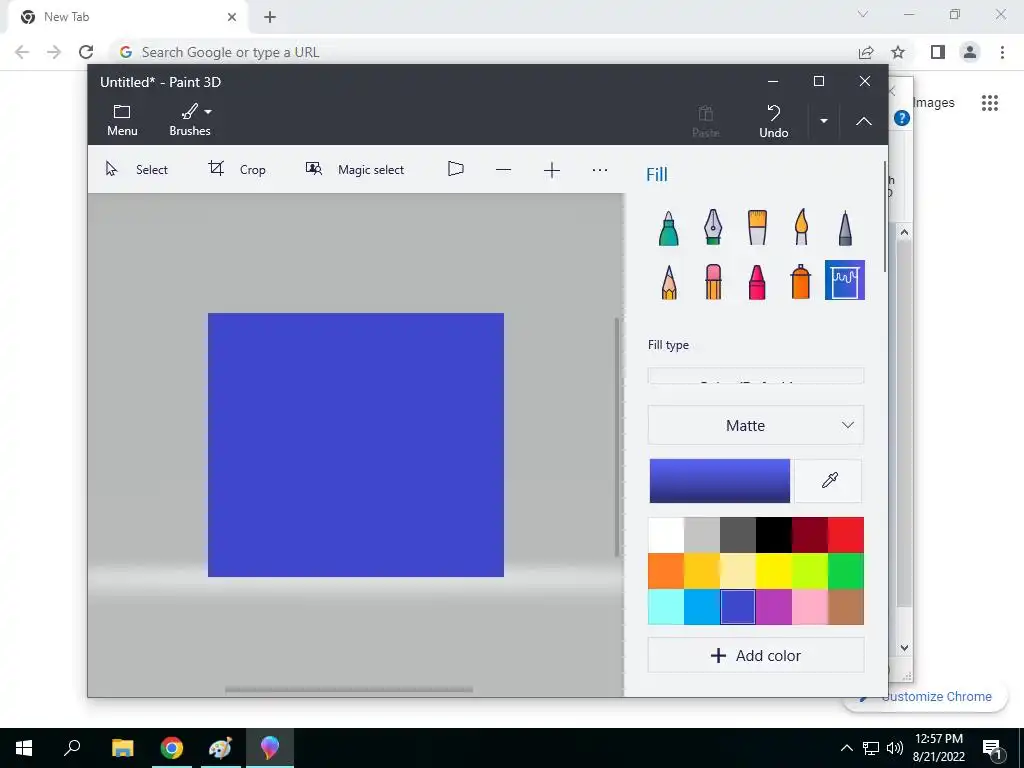
Task: Open the taskbar notification center
Action: click(x=991, y=748)
